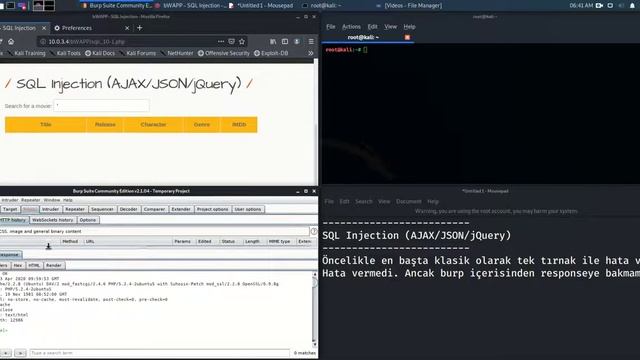The image size is (640, 360).
Task: Open Offensive Security bookmark
Action: [224, 53]
